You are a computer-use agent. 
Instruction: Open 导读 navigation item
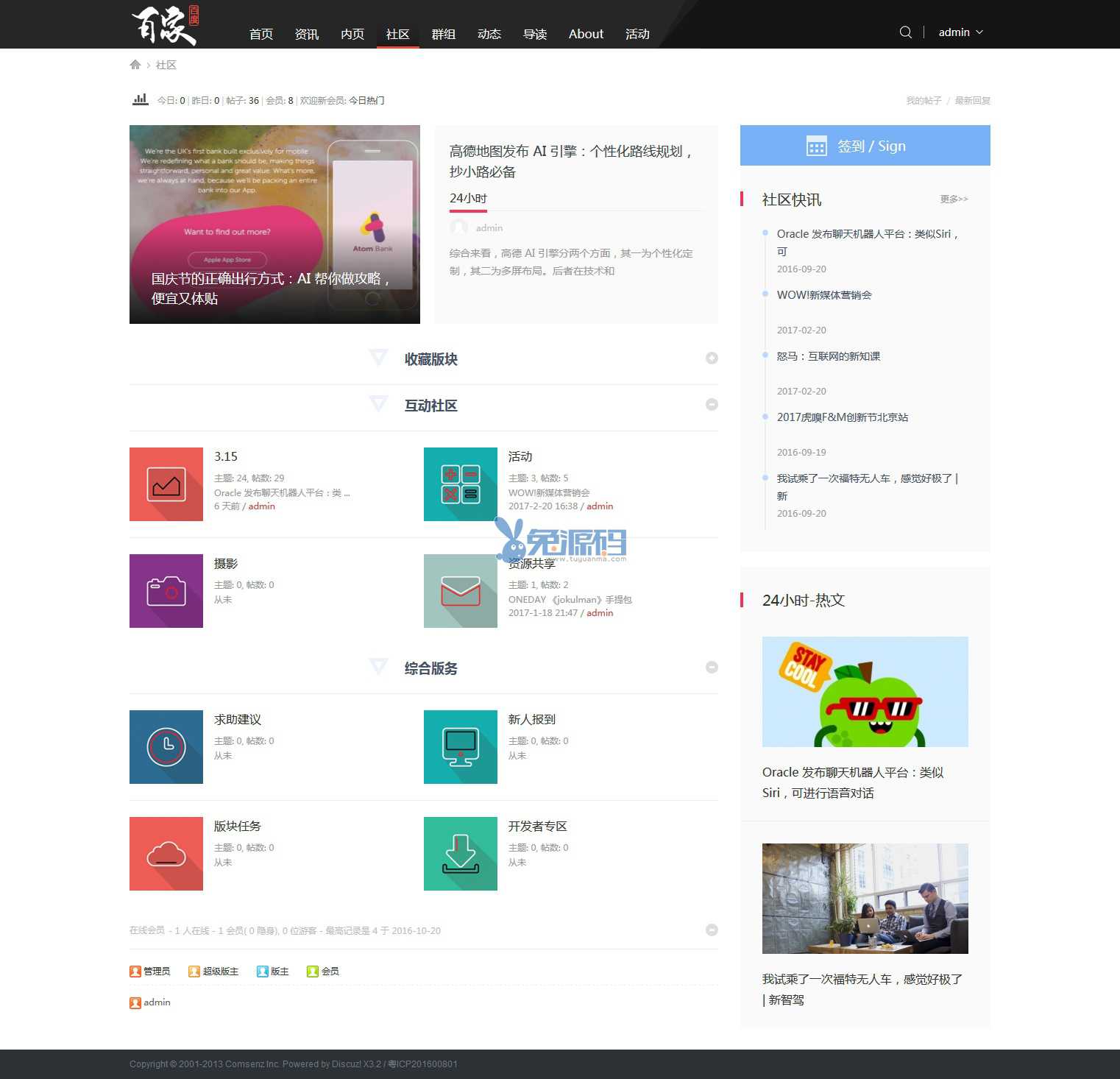535,34
